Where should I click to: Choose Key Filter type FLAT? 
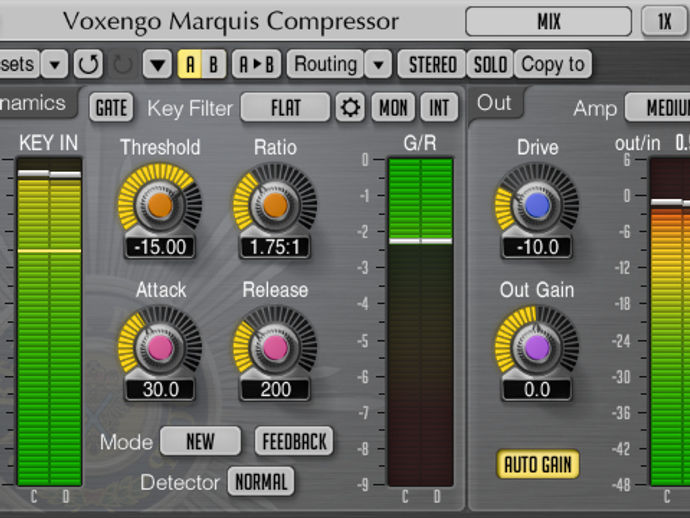pyautogui.click(x=286, y=107)
